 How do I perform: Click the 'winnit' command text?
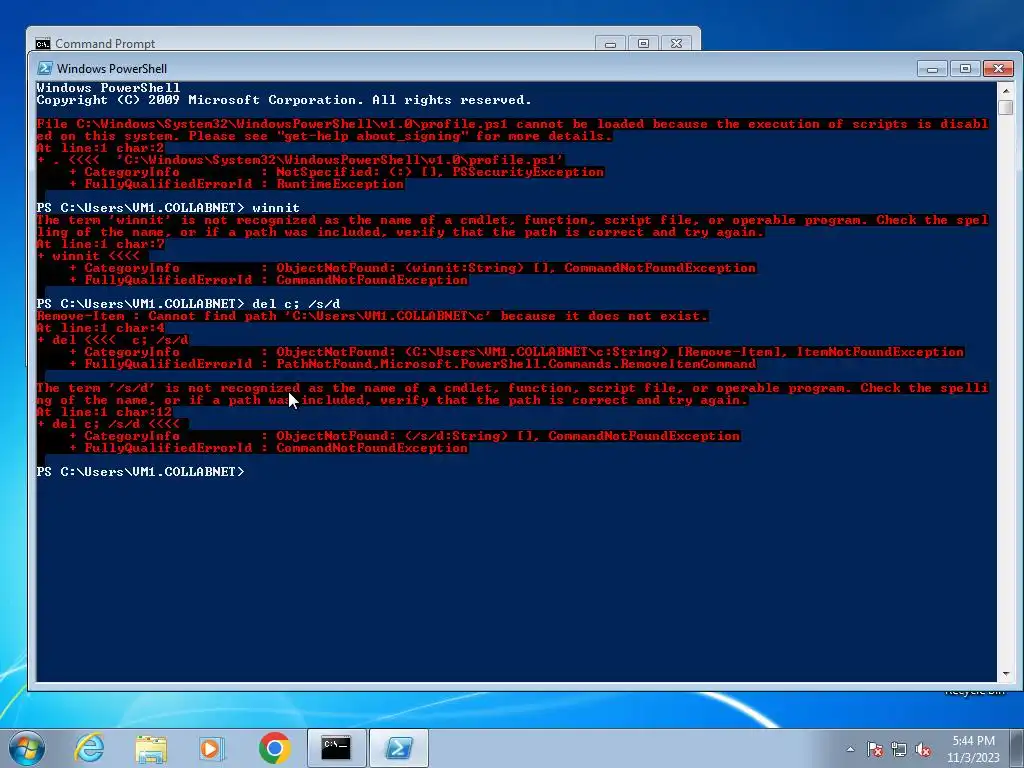pyautogui.click(x=276, y=208)
